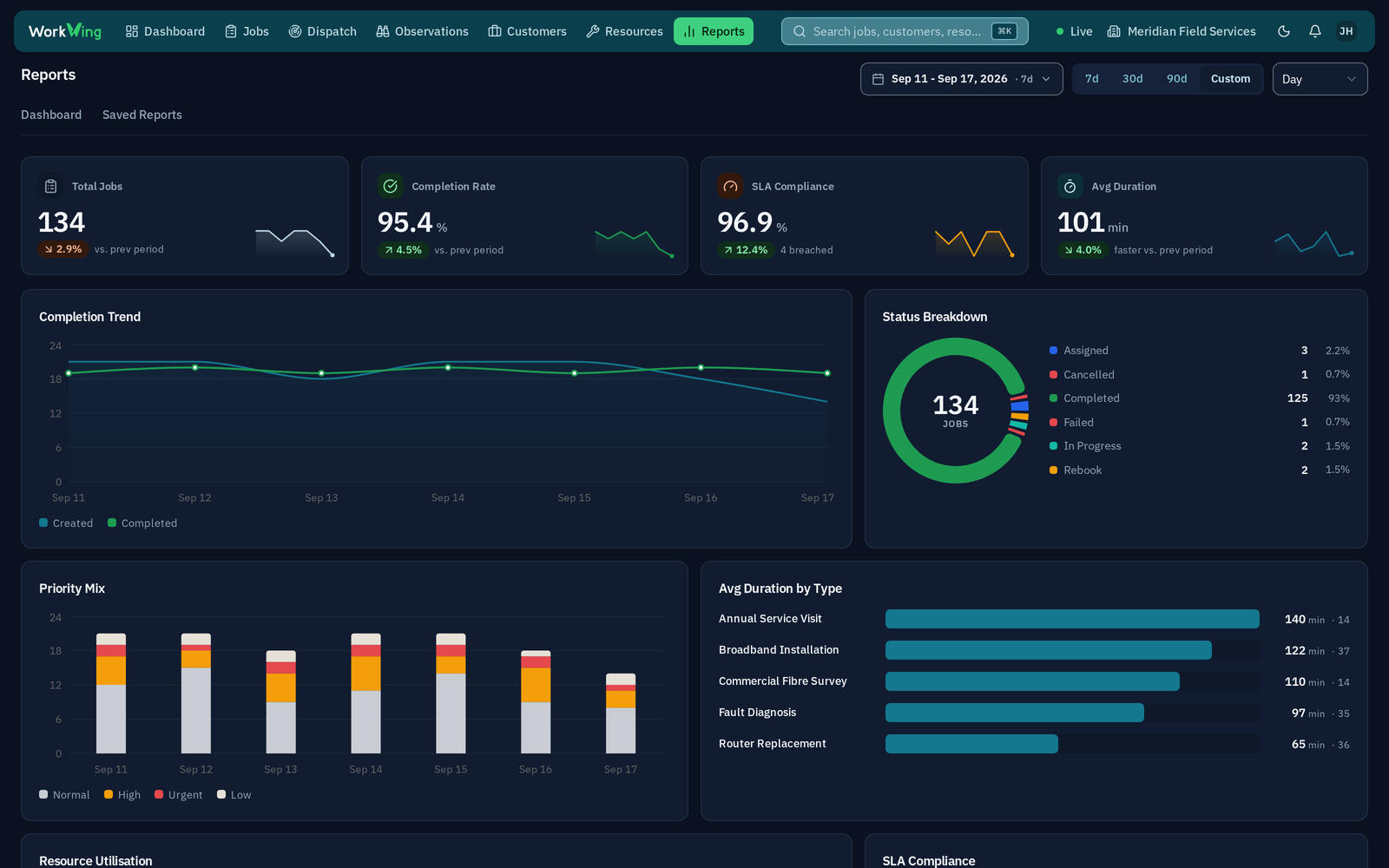Select the 90d range option

click(1176, 79)
